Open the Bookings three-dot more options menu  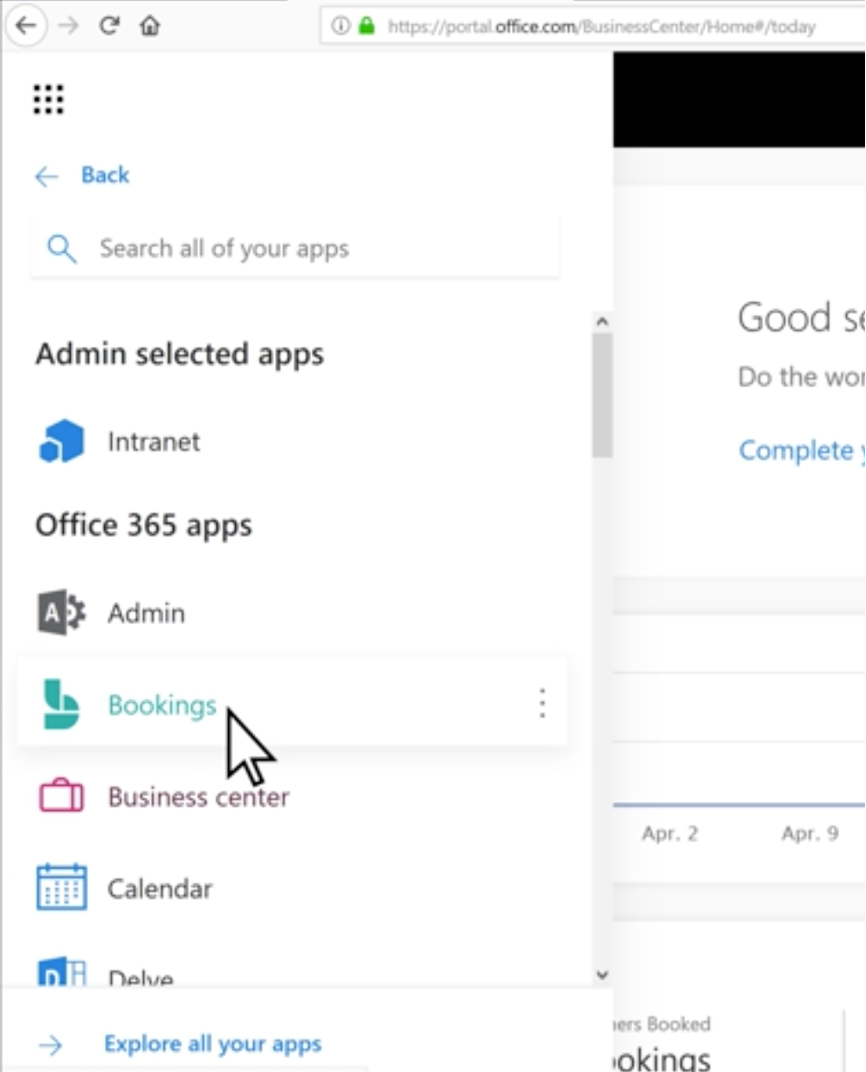tap(542, 704)
